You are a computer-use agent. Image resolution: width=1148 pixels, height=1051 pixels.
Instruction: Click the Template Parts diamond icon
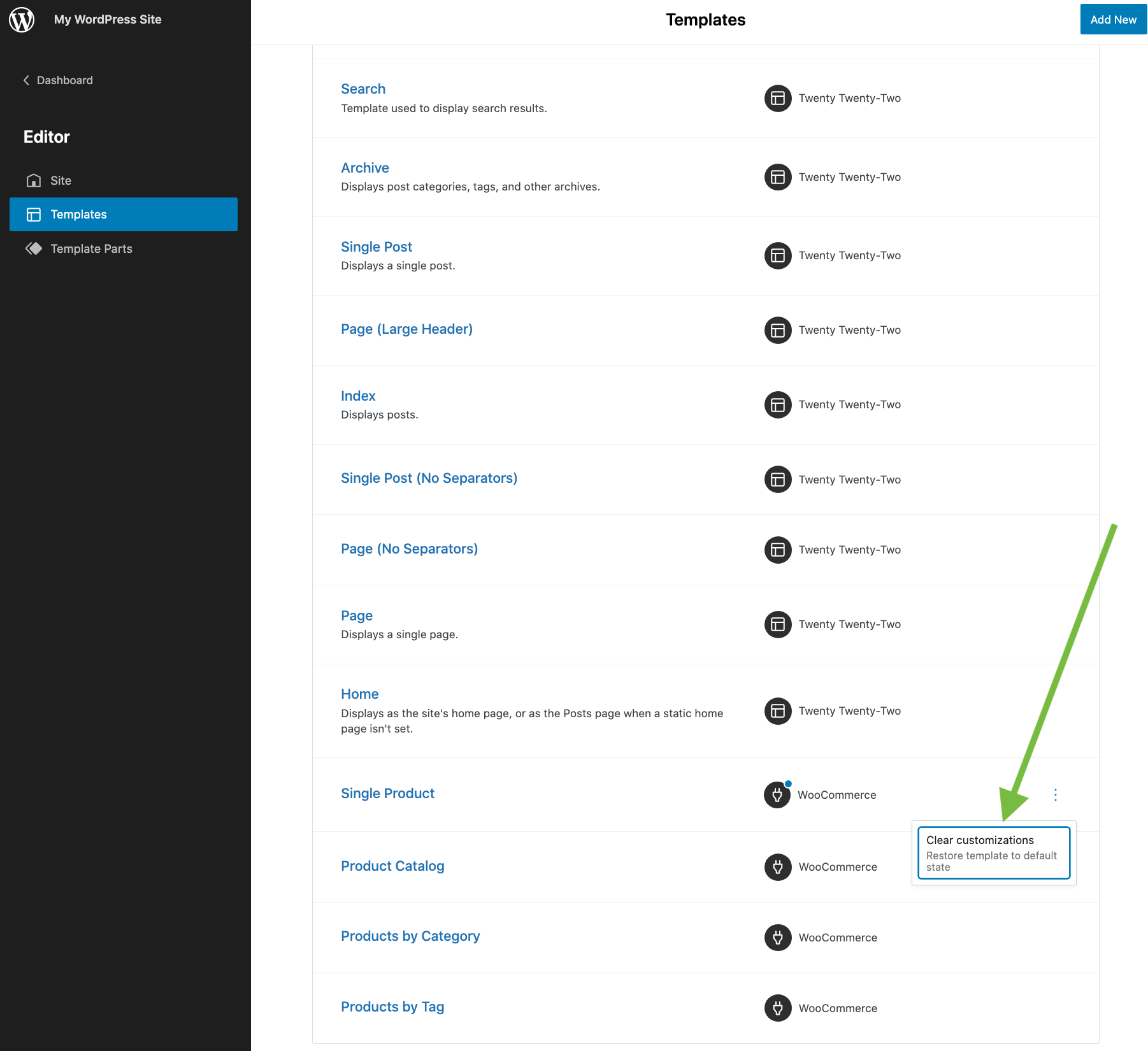[x=34, y=249]
